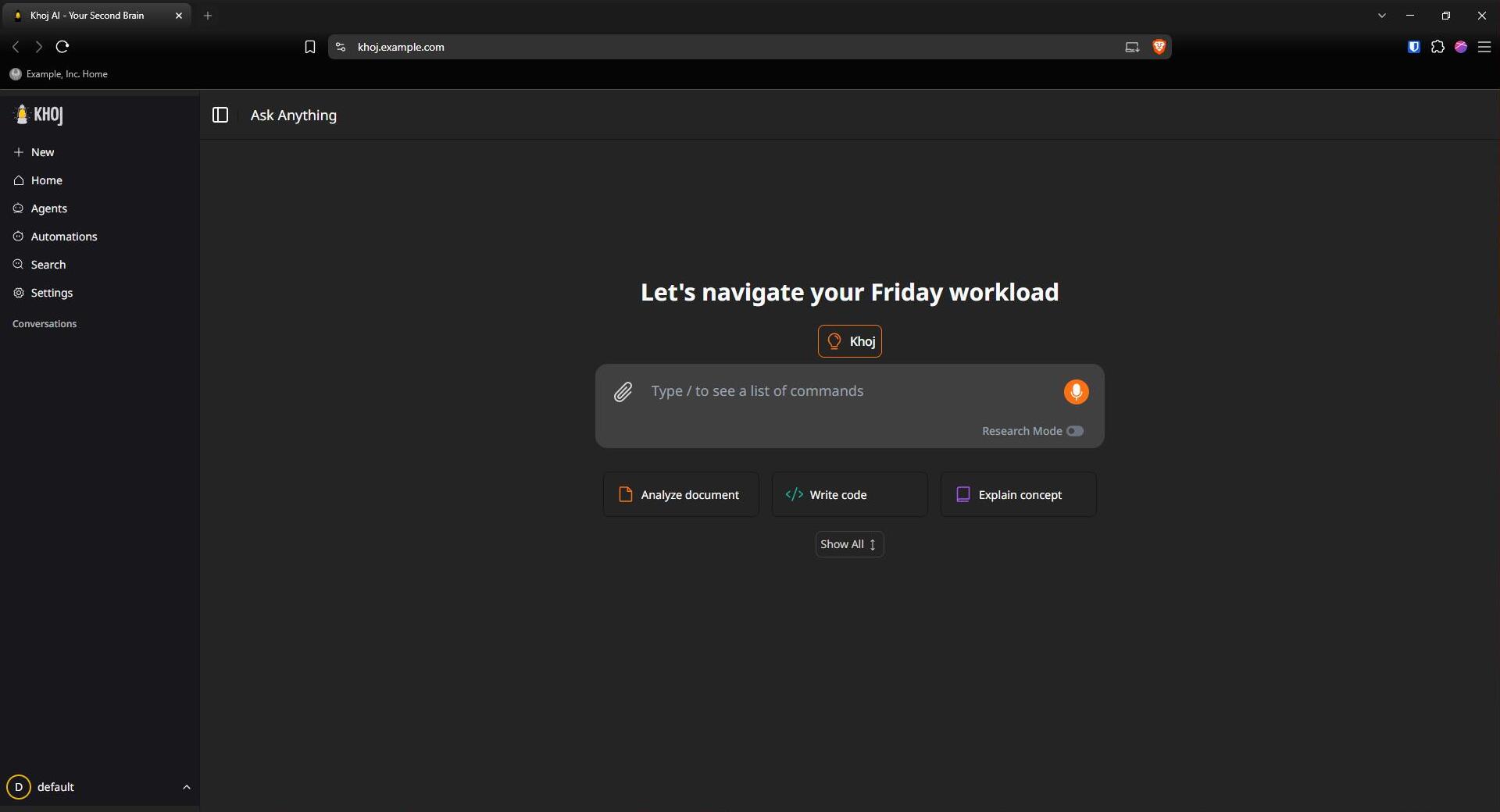Open the Brave Shields icon in the address bar

[1159, 47]
